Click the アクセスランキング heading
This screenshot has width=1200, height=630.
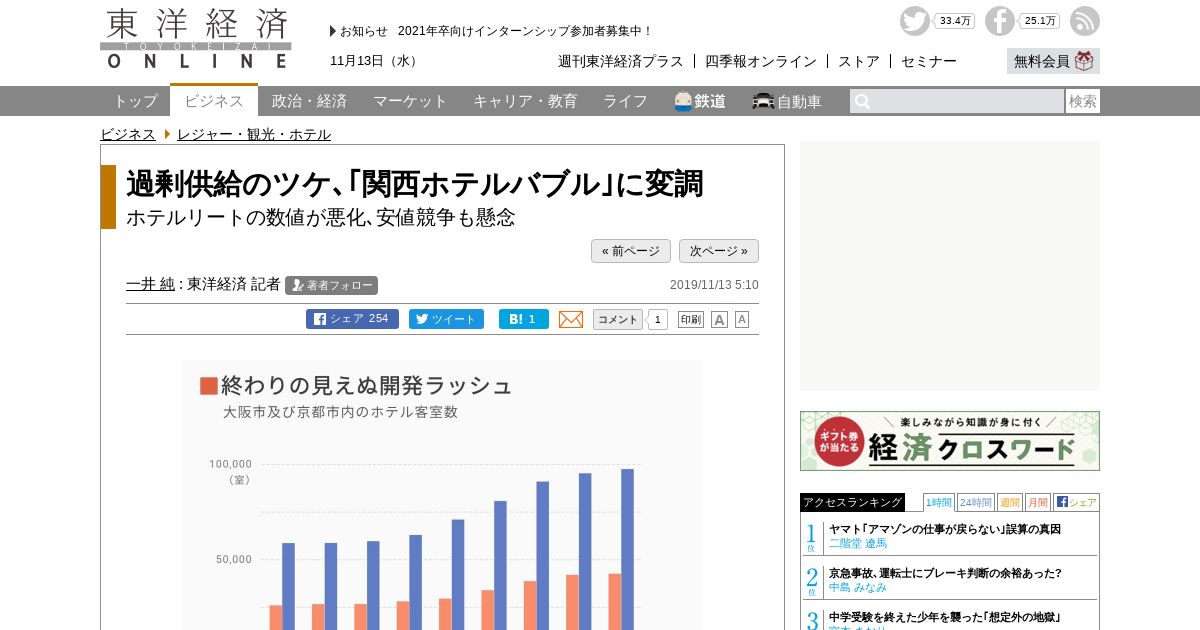pyautogui.click(x=852, y=502)
